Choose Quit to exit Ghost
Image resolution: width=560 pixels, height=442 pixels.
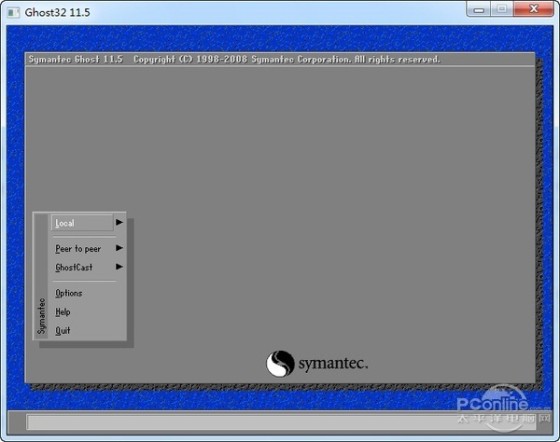point(62,331)
